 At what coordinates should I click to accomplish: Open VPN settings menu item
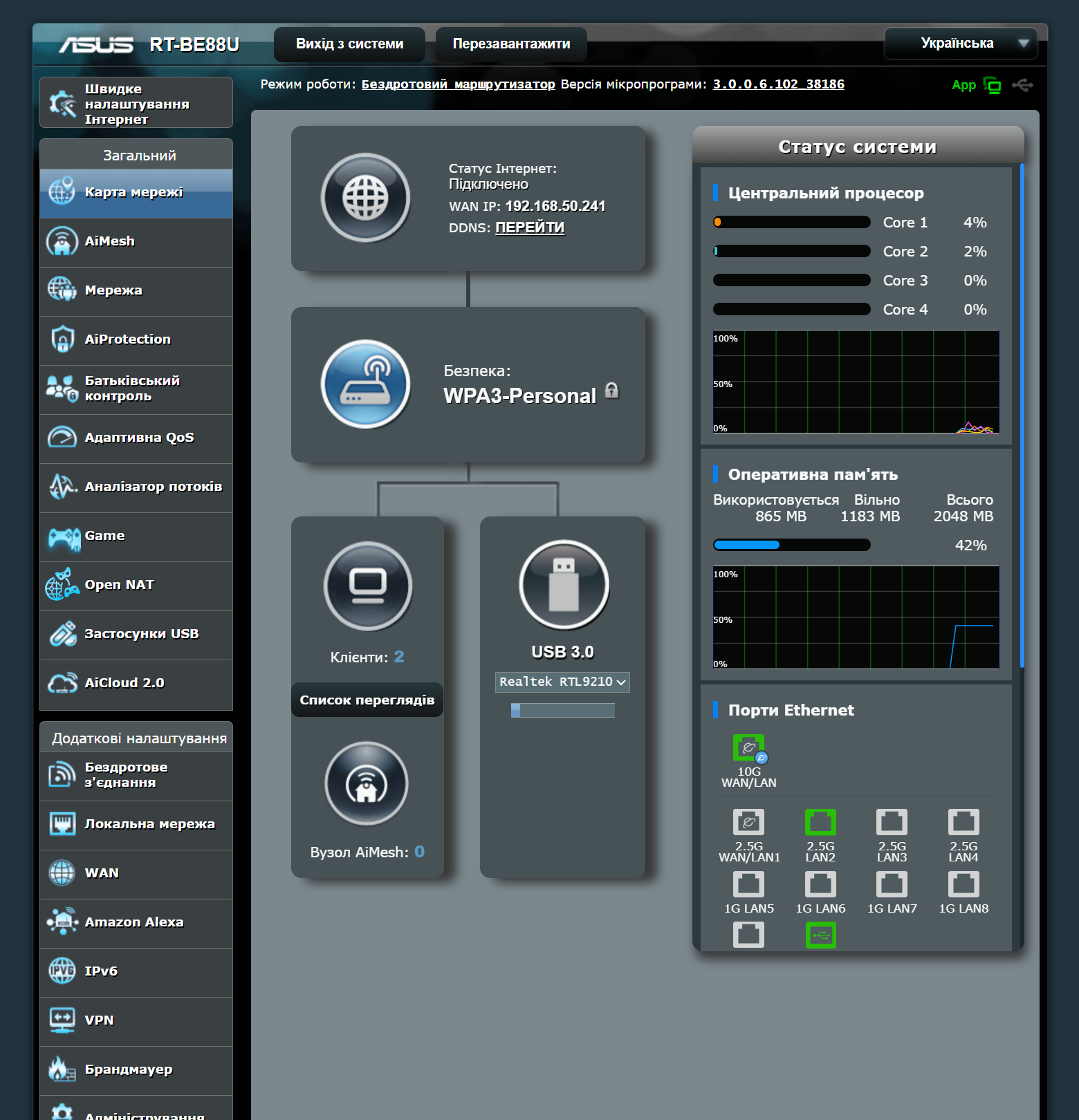click(x=136, y=1022)
